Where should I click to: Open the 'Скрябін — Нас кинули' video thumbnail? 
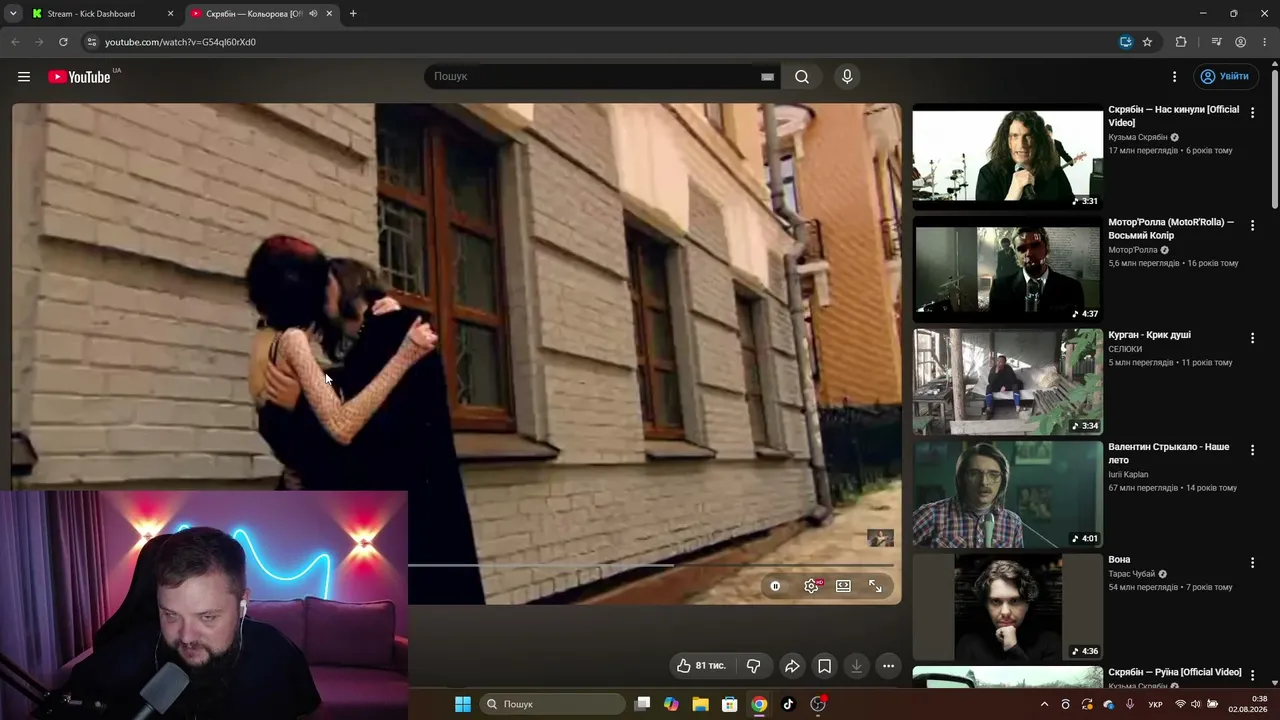tap(1008, 157)
